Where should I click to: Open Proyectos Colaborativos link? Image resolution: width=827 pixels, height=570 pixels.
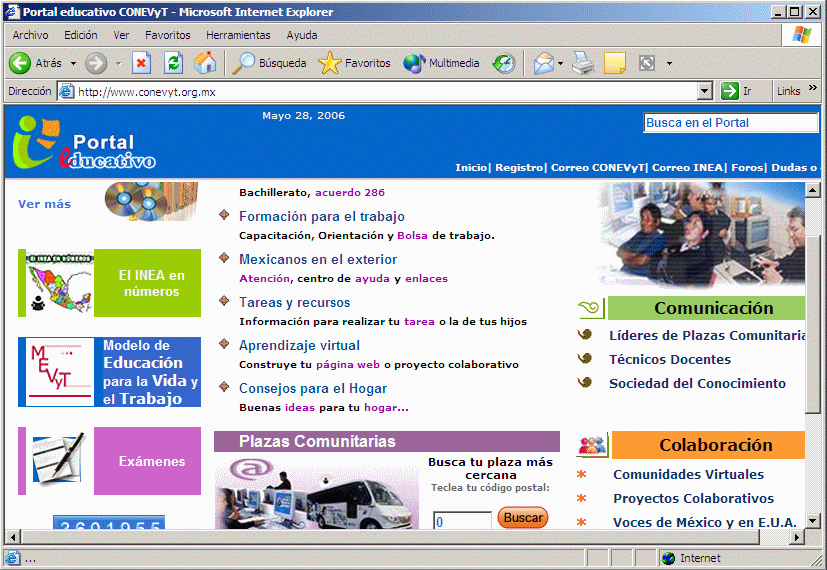(694, 498)
